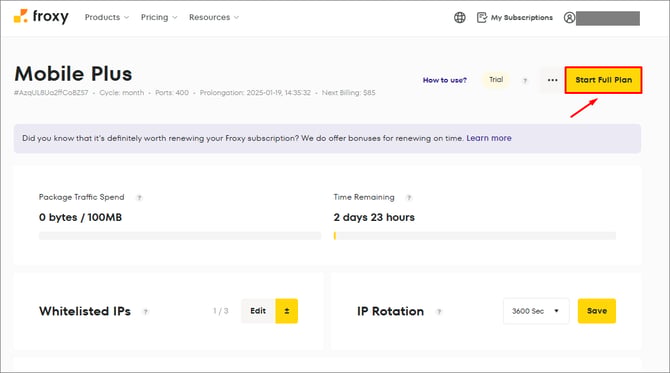This screenshot has height=373, width=670.
Task: Click the Mobile Plus heading
Action: (73, 73)
